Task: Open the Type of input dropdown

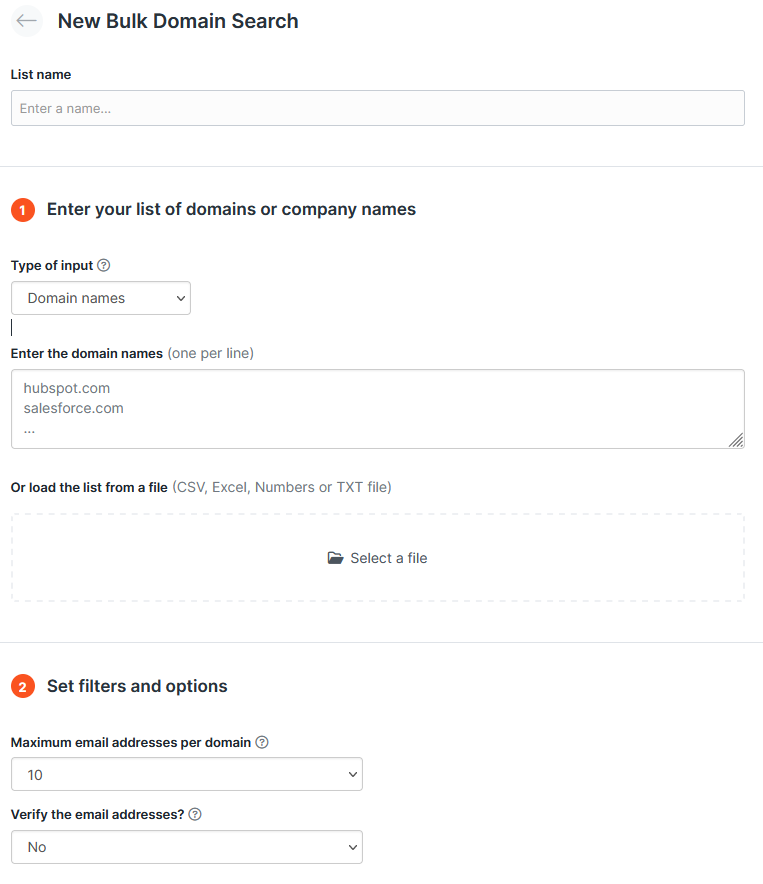Action: (x=101, y=298)
